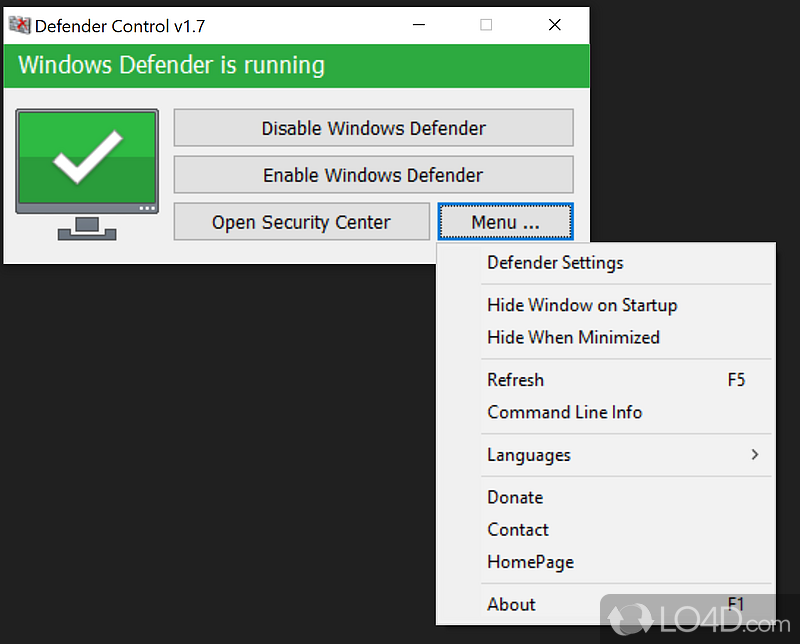The height and width of the screenshot is (644, 800).
Task: Open the Menu dropdown
Action: coord(505,221)
